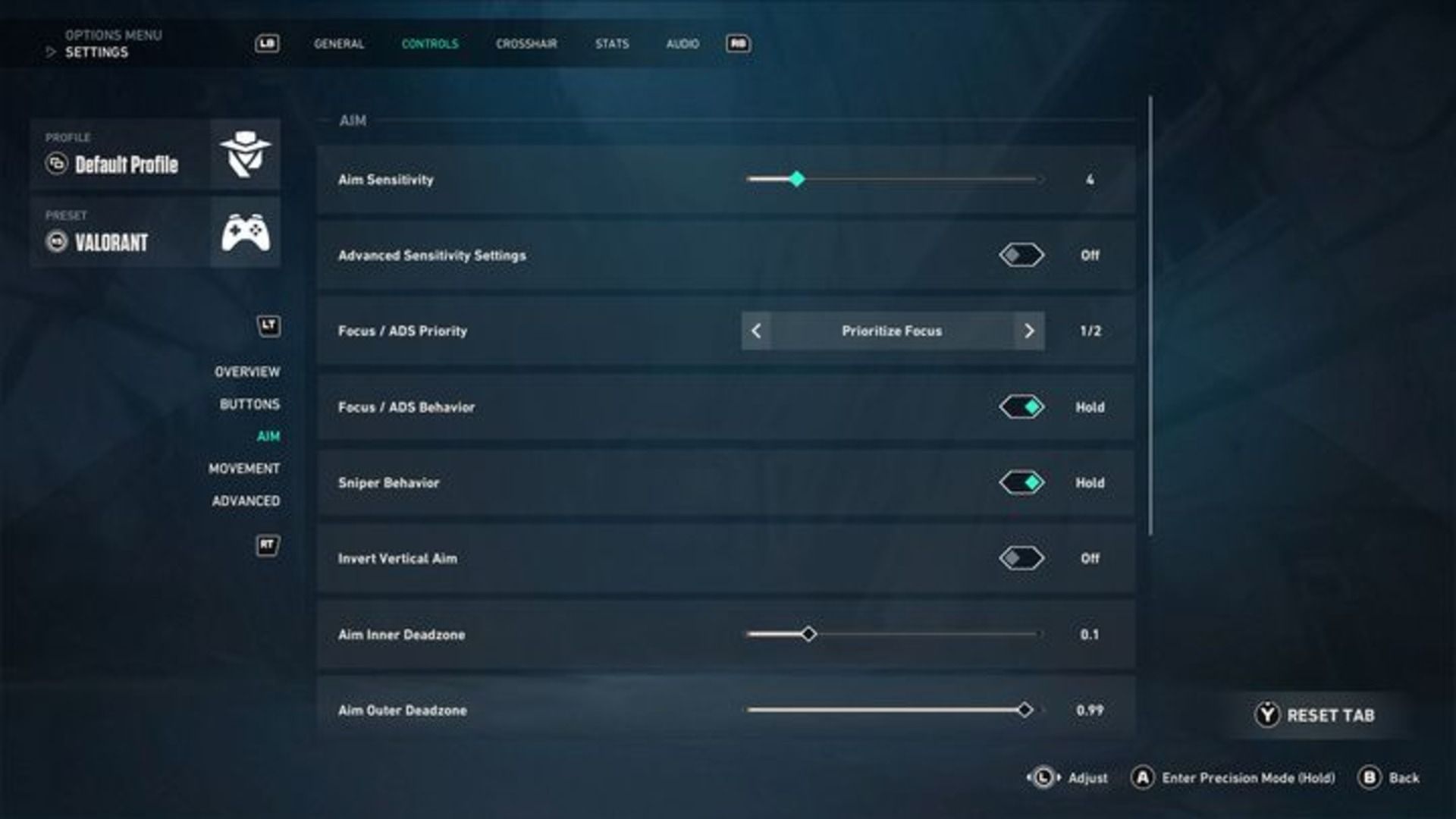The image size is (1456, 819).
Task: Click the Aim Sensitivity slider handle
Action: [796, 180]
